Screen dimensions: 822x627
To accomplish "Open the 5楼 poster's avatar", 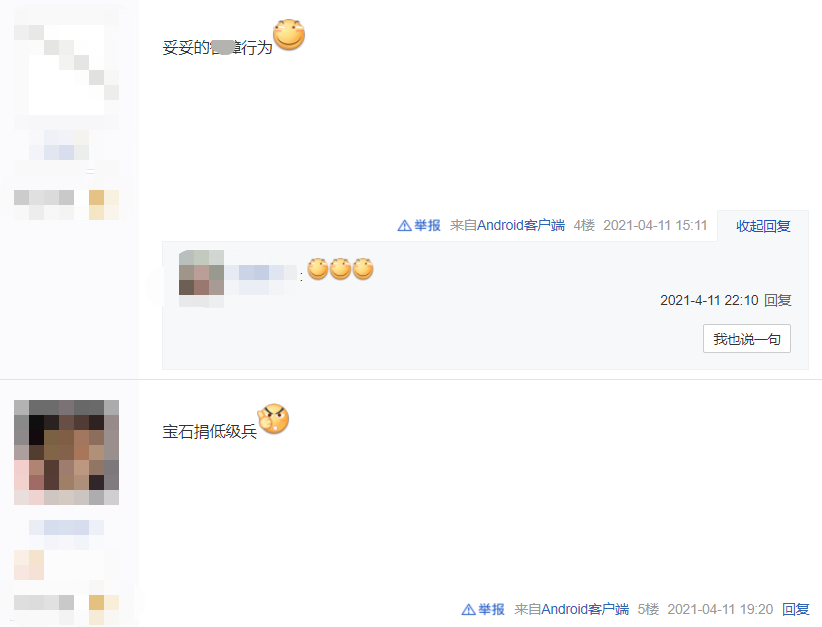I will 67,452.
